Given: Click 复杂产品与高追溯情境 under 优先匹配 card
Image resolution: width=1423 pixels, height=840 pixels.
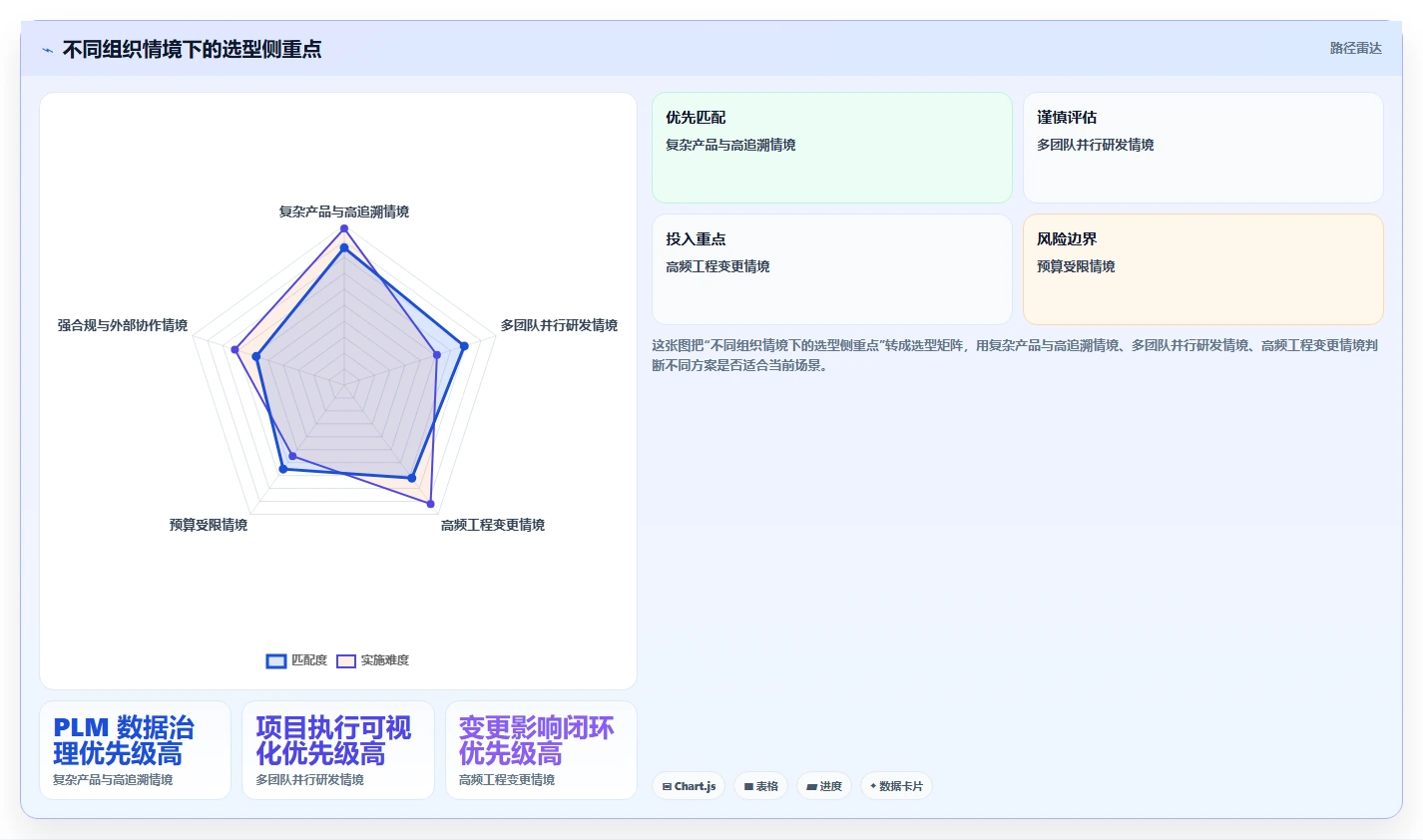Looking at the screenshot, I should pyautogui.click(x=730, y=145).
